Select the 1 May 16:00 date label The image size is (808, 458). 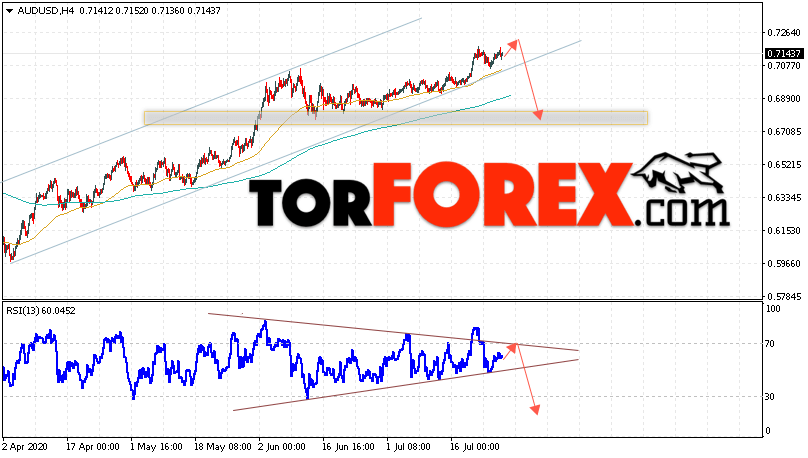156,447
